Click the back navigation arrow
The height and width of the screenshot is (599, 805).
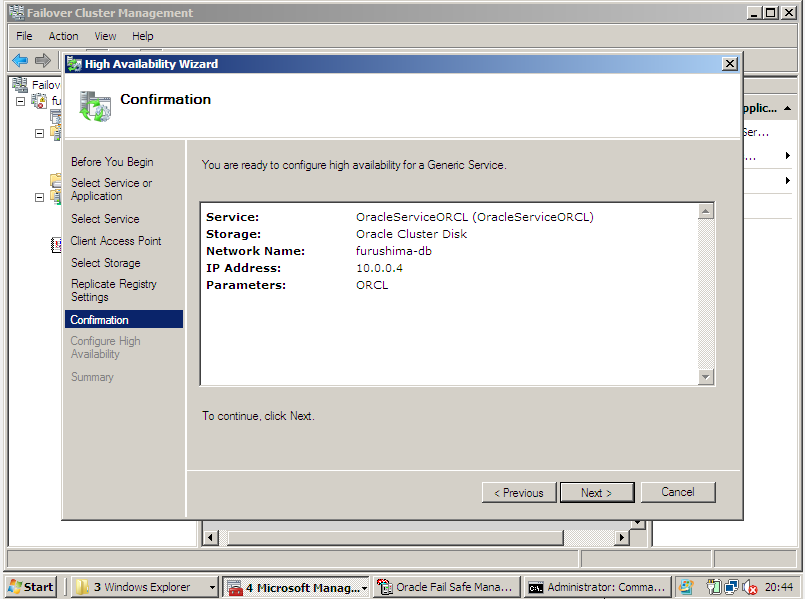point(19,62)
